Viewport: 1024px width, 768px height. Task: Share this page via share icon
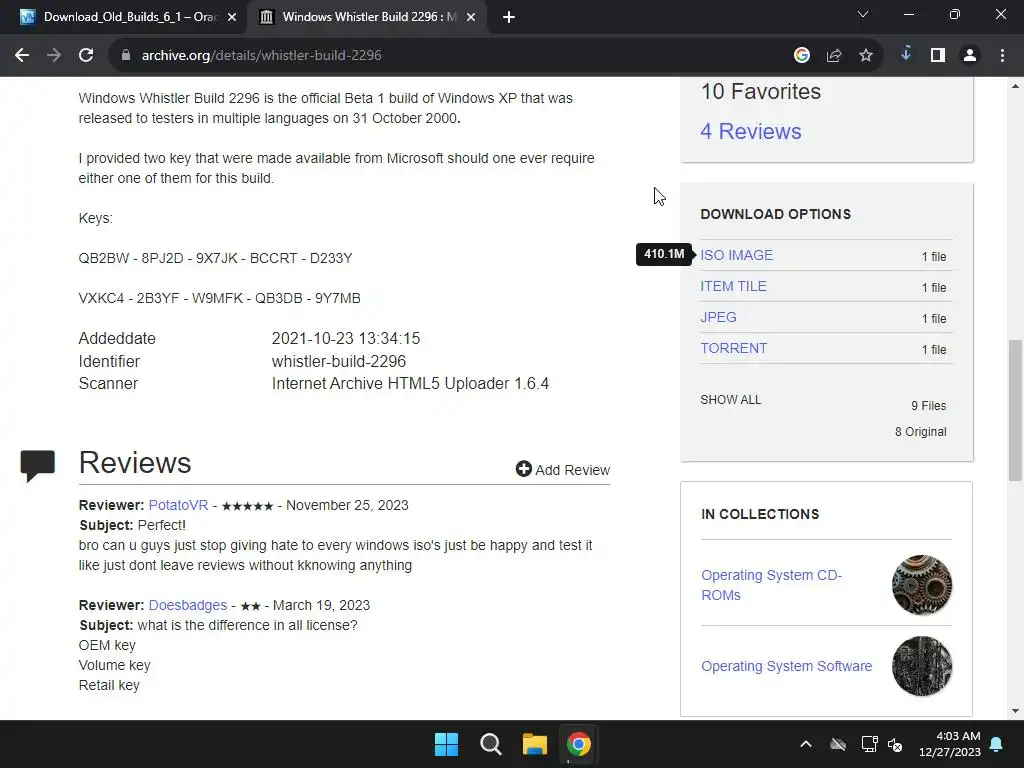[834, 56]
